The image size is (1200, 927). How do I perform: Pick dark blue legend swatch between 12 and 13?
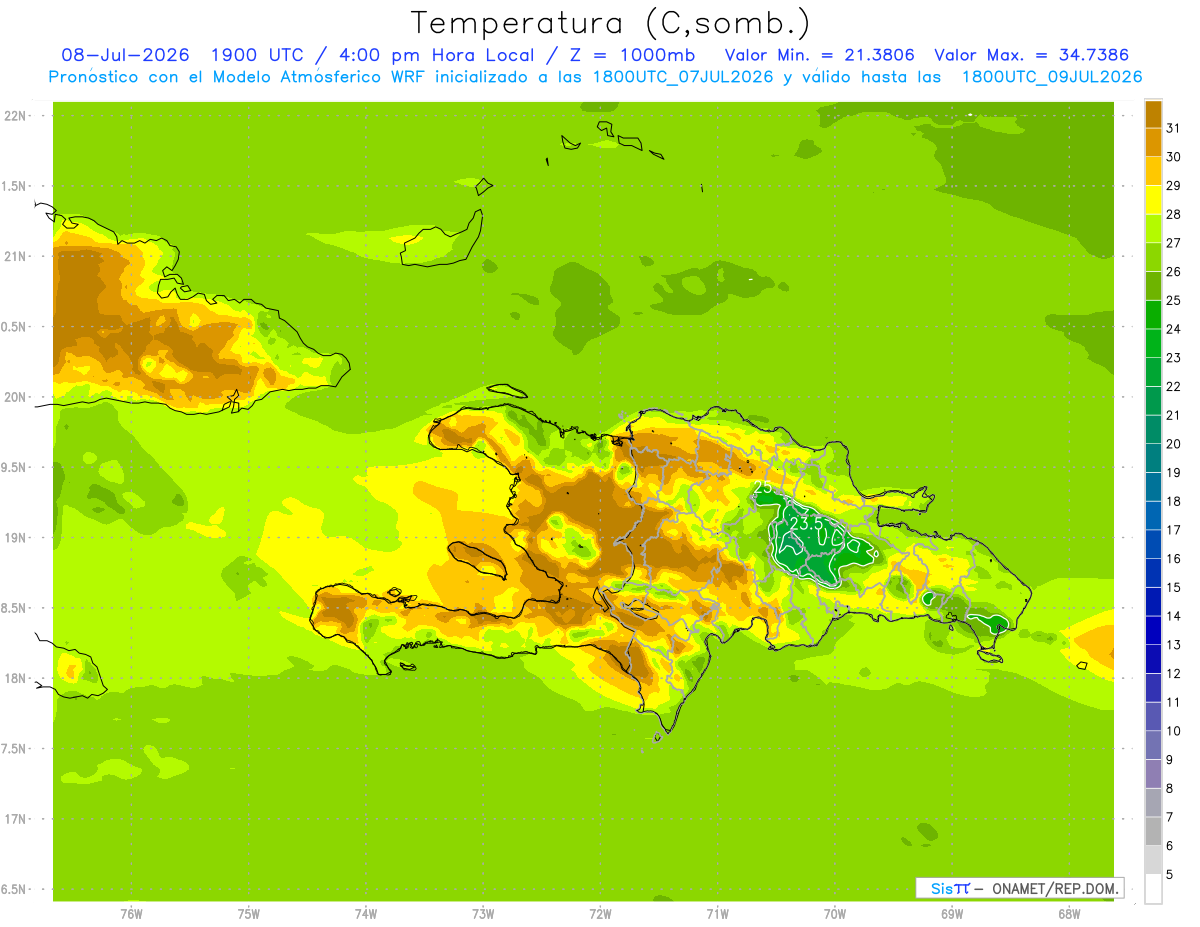[x=1154, y=659]
